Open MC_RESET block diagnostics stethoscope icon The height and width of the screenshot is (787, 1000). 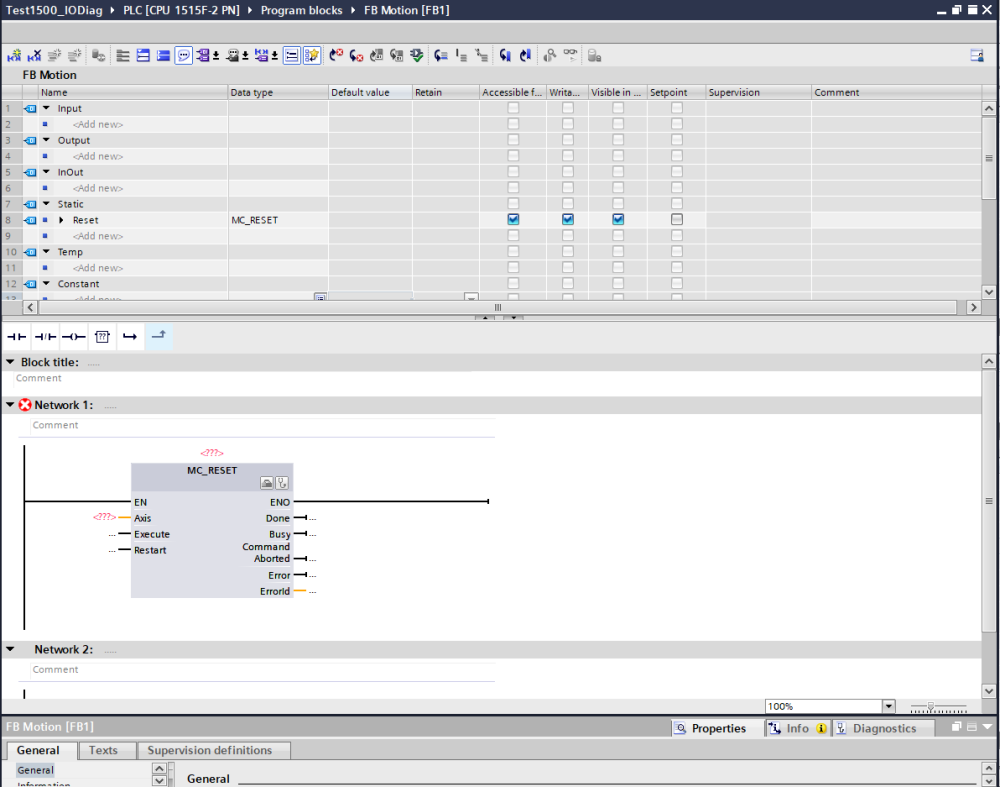[282, 483]
